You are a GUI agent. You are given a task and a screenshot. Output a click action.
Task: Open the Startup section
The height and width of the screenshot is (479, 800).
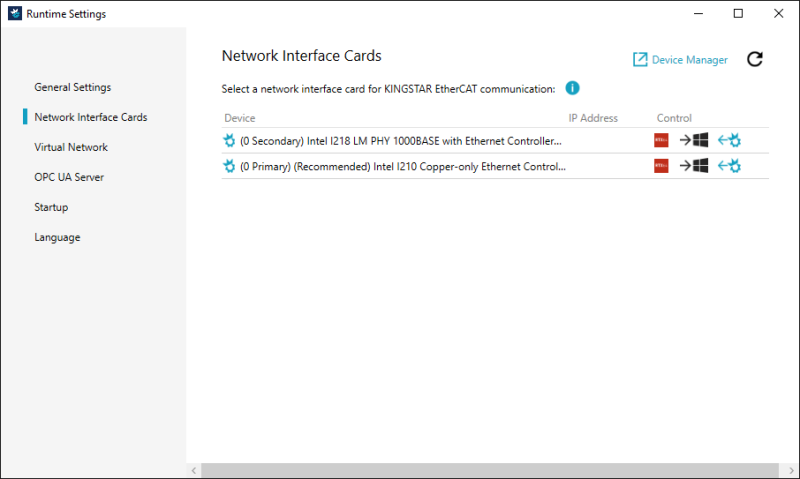[51, 207]
